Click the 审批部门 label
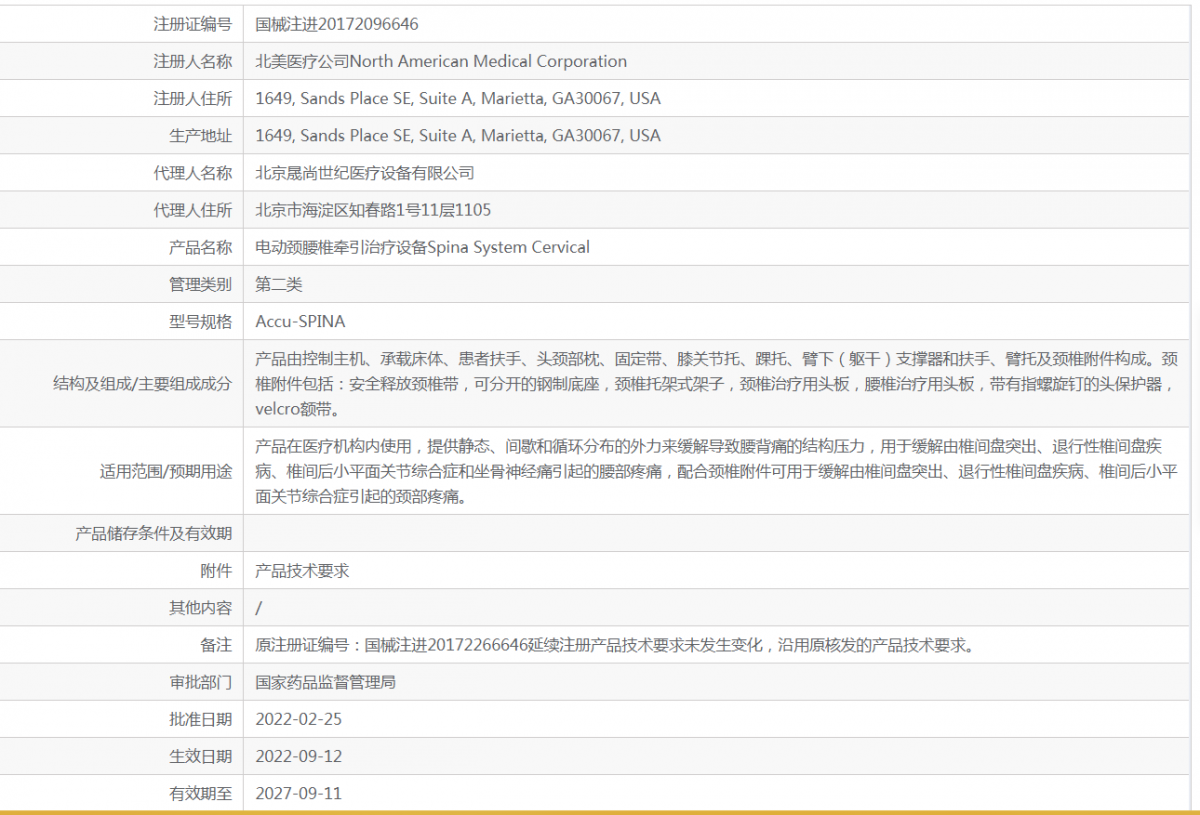This screenshot has width=1200, height=815. click(200, 682)
